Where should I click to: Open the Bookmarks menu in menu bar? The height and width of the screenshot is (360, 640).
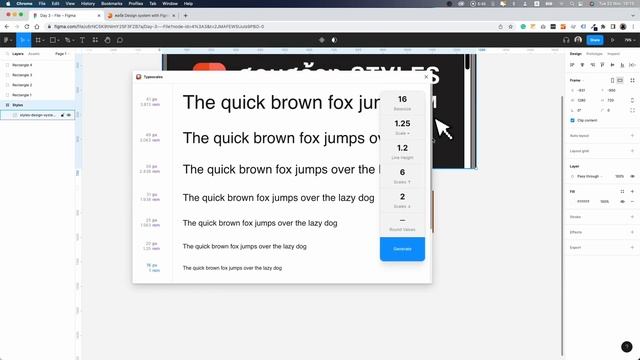pos(111,4)
